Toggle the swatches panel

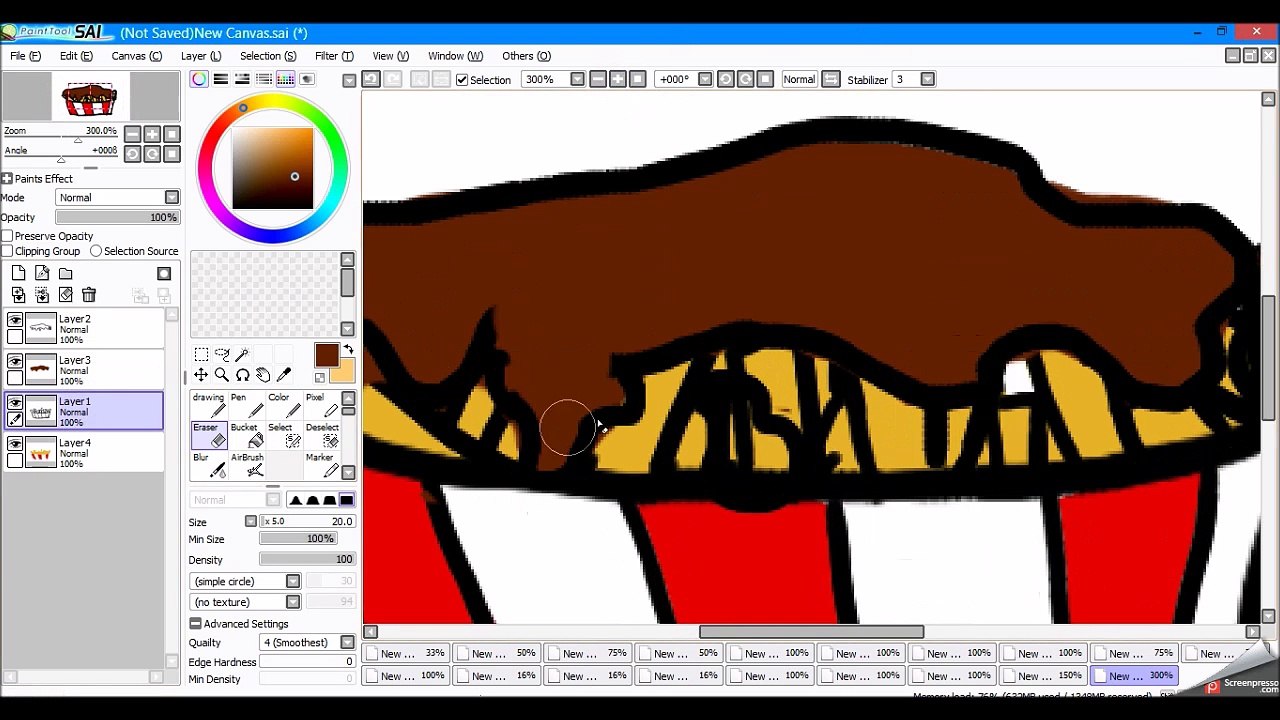[286, 79]
